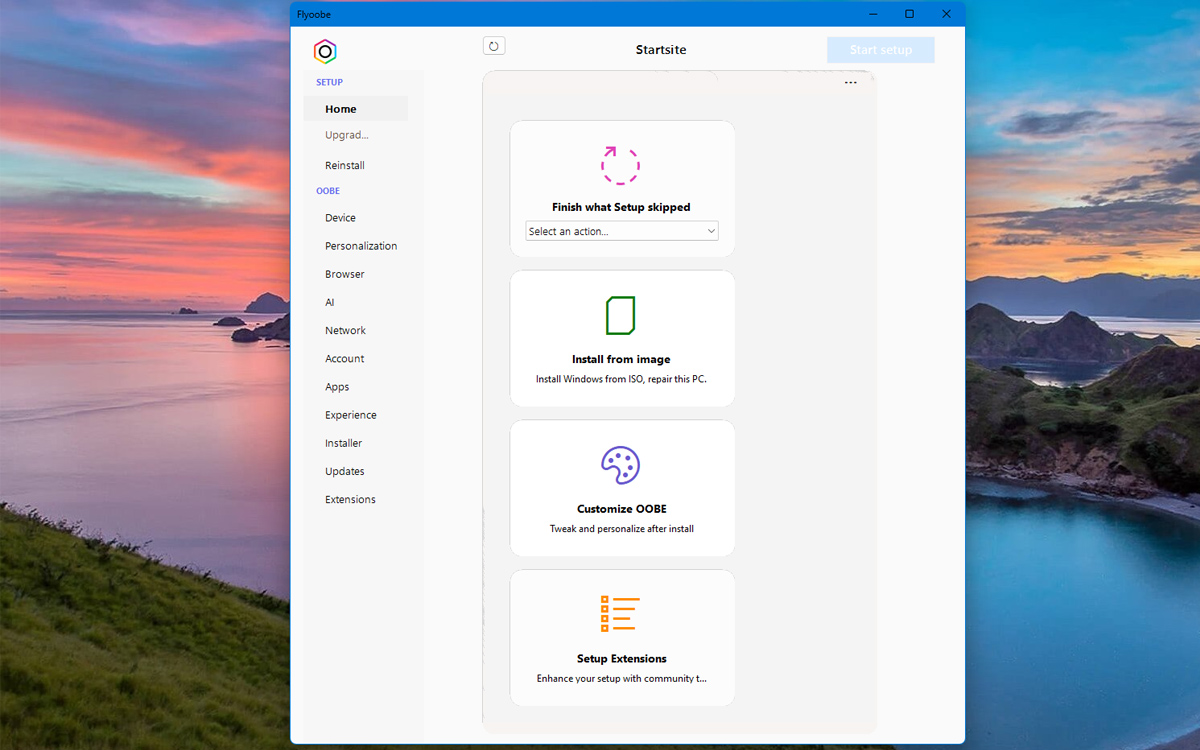Viewport: 1200px width, 750px height.
Task: Open the AI sidebar item
Action: [330, 302]
